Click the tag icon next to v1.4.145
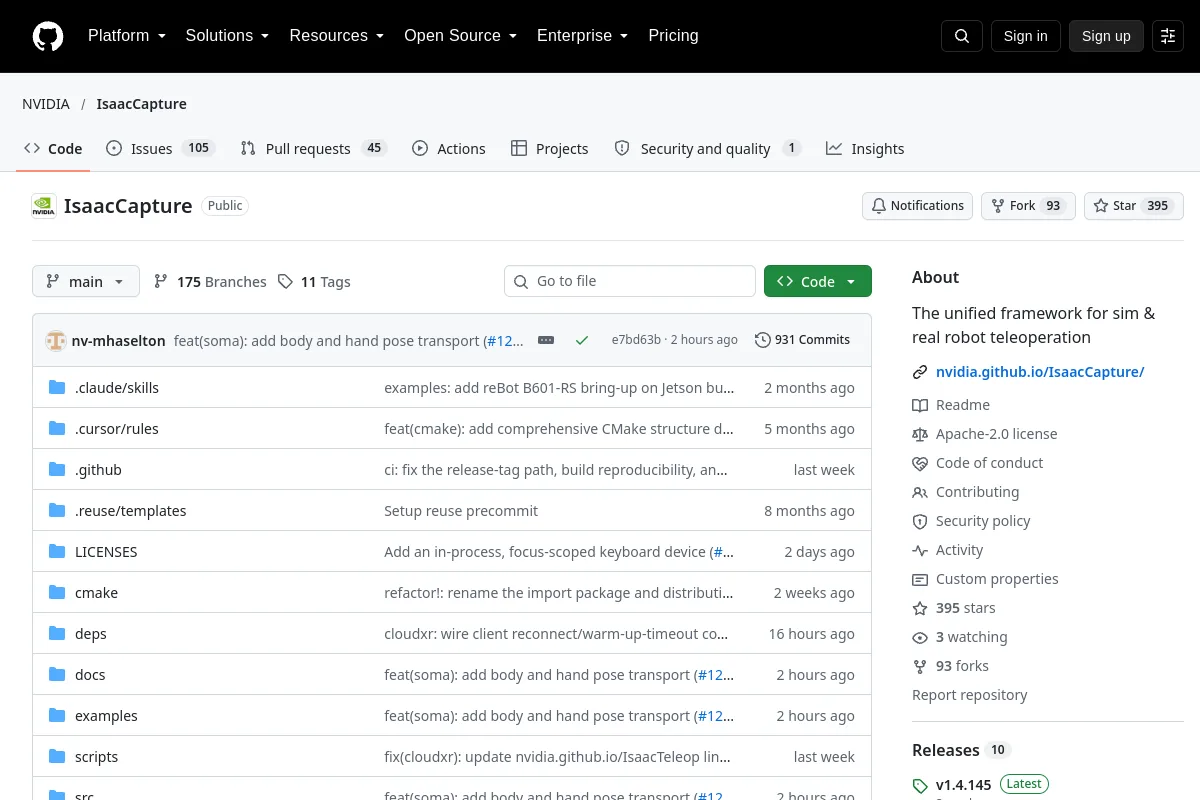1200x800 pixels. pyautogui.click(x=920, y=786)
